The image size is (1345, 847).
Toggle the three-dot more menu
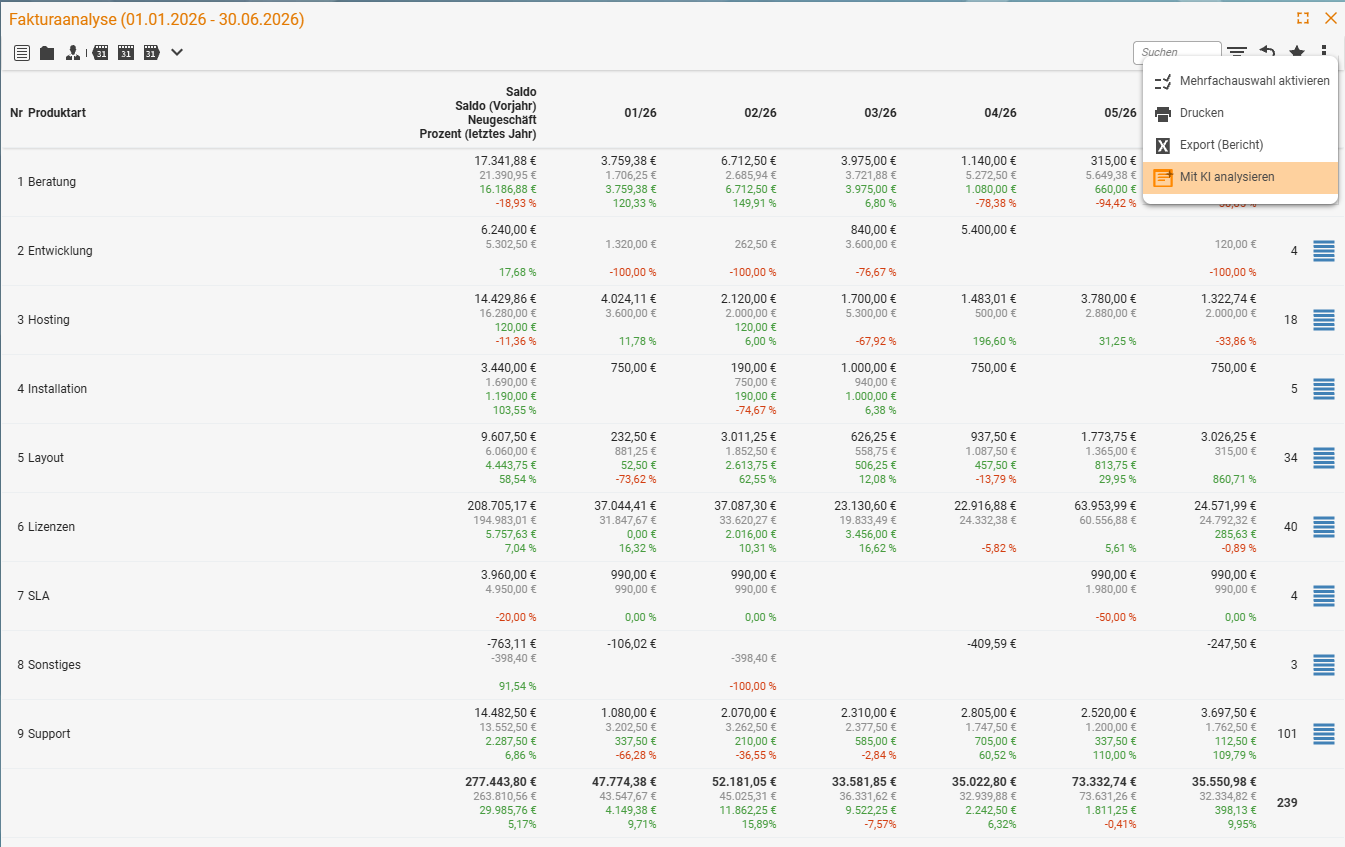pyautogui.click(x=1324, y=52)
